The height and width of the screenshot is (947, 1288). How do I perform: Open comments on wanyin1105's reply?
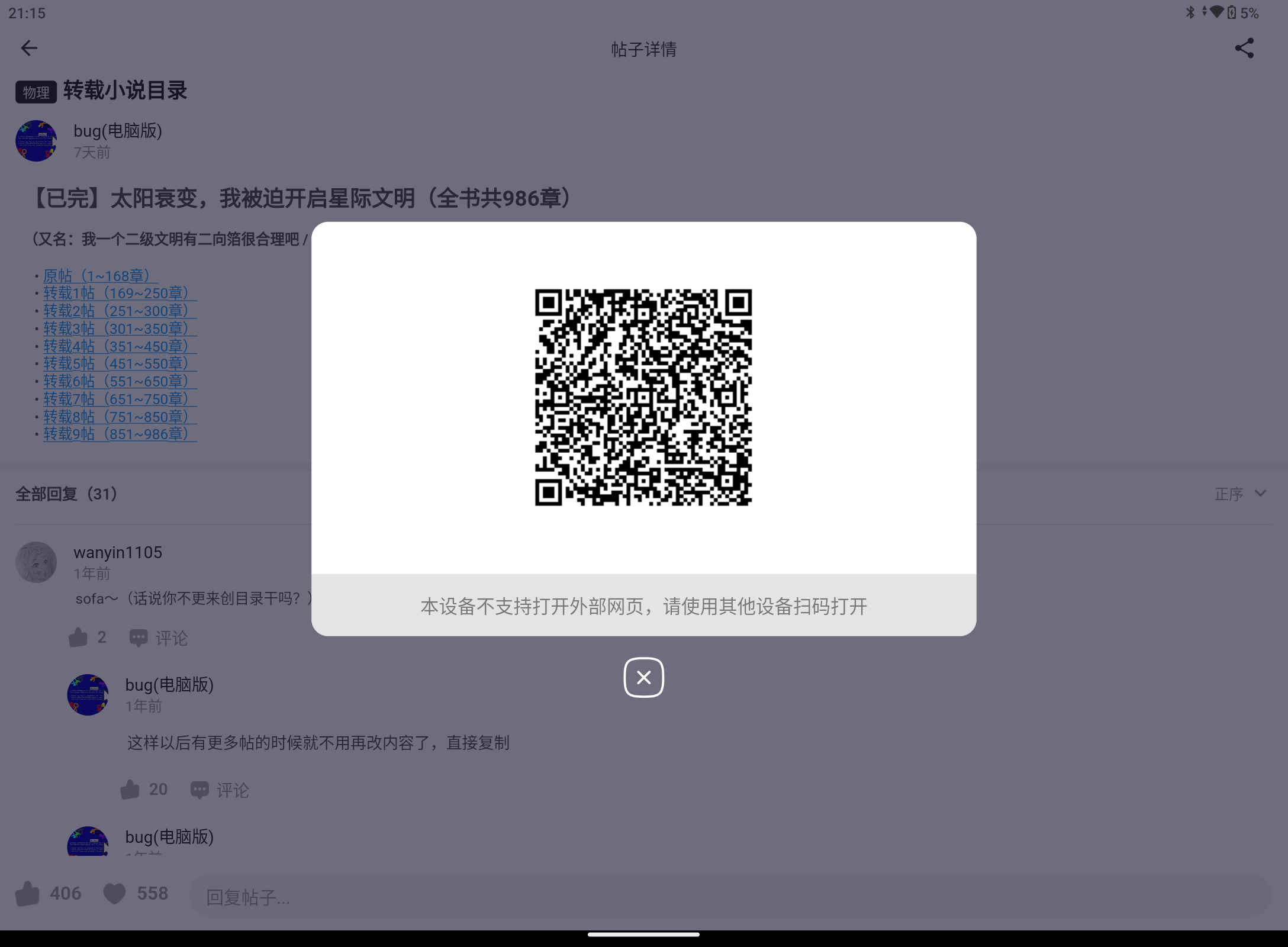pyautogui.click(x=157, y=637)
